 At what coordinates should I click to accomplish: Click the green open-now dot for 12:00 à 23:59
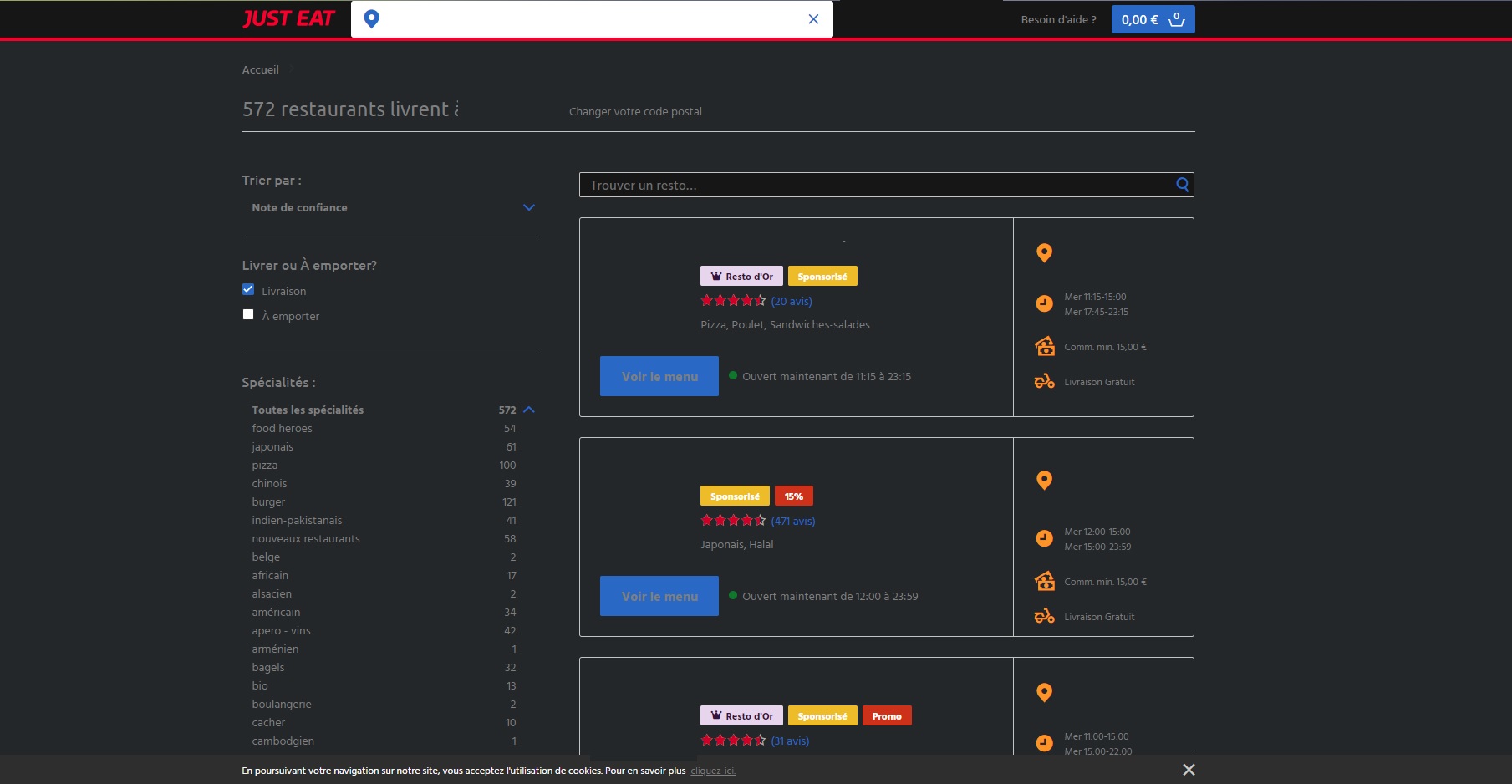tap(733, 596)
